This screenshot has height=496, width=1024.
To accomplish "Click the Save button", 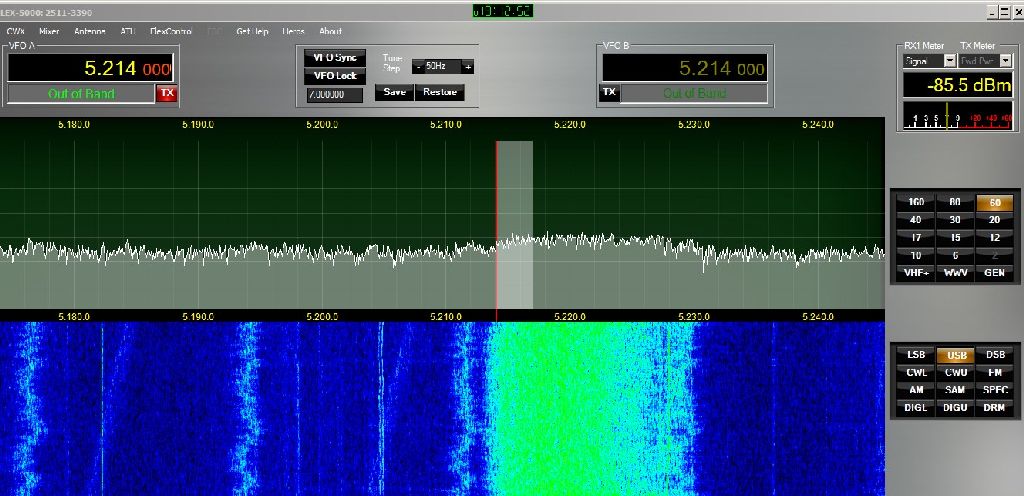I will pos(394,92).
